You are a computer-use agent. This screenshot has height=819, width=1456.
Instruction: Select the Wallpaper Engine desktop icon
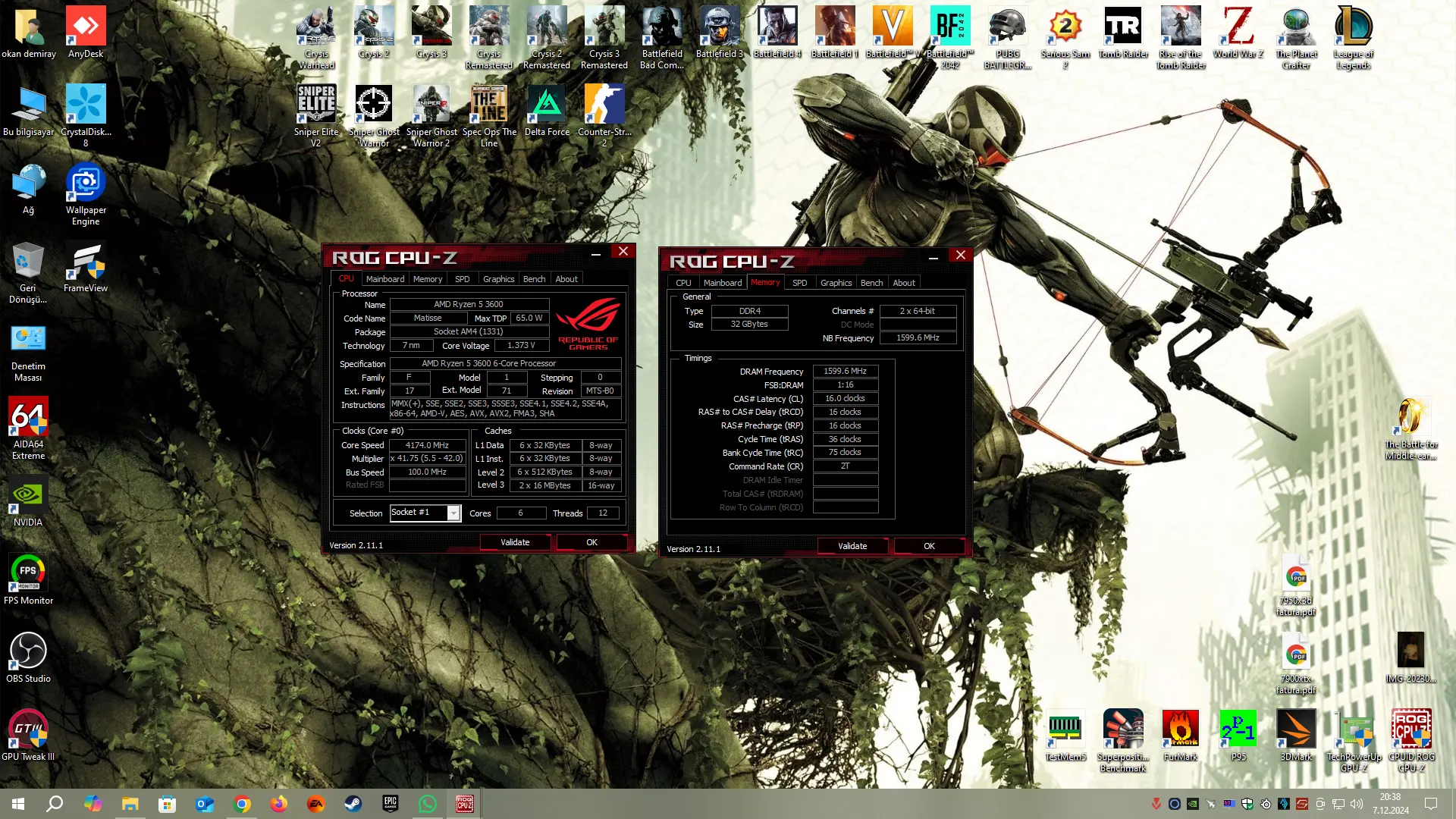(86, 194)
